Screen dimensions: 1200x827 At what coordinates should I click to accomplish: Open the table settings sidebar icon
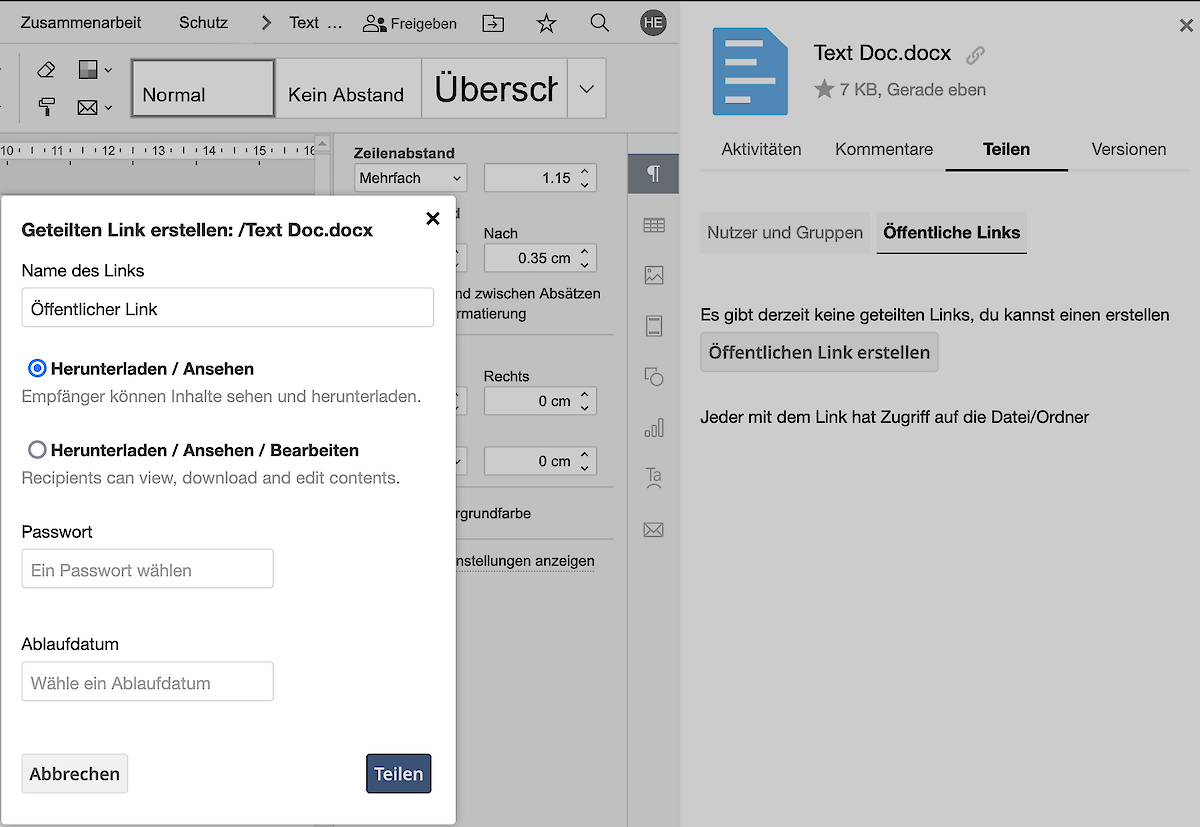point(653,226)
